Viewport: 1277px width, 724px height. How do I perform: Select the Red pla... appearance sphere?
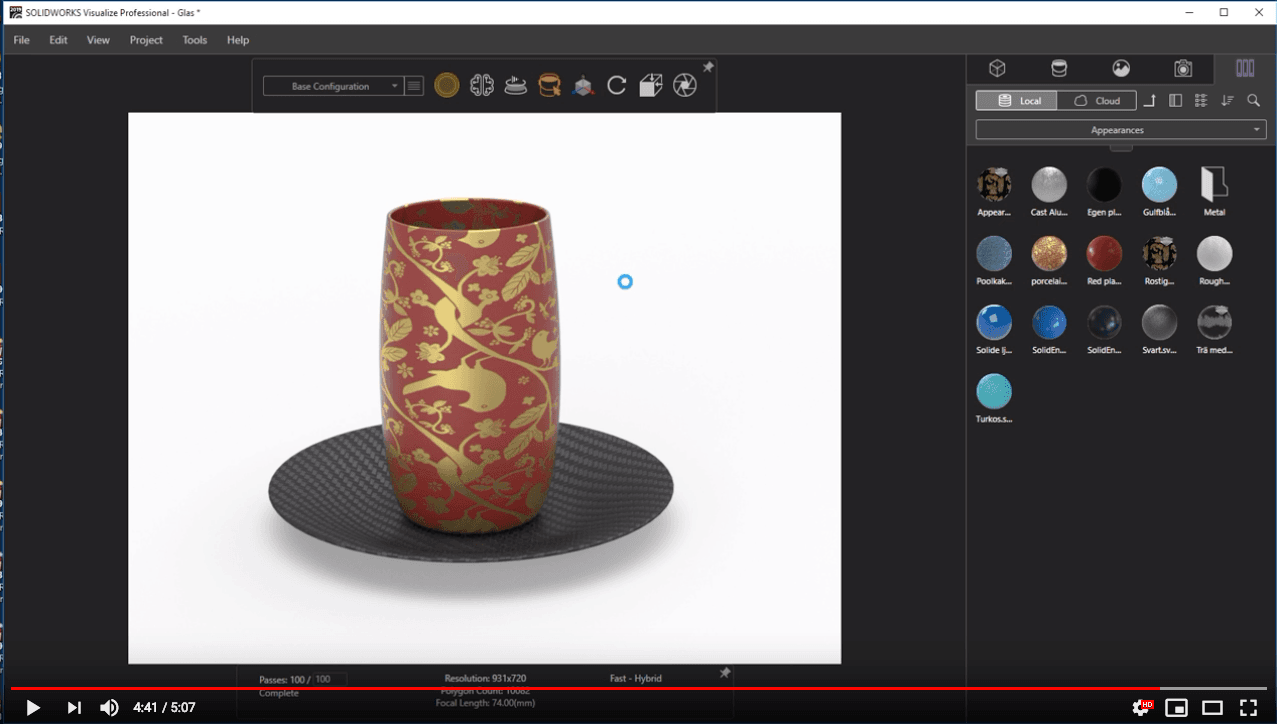1105,254
